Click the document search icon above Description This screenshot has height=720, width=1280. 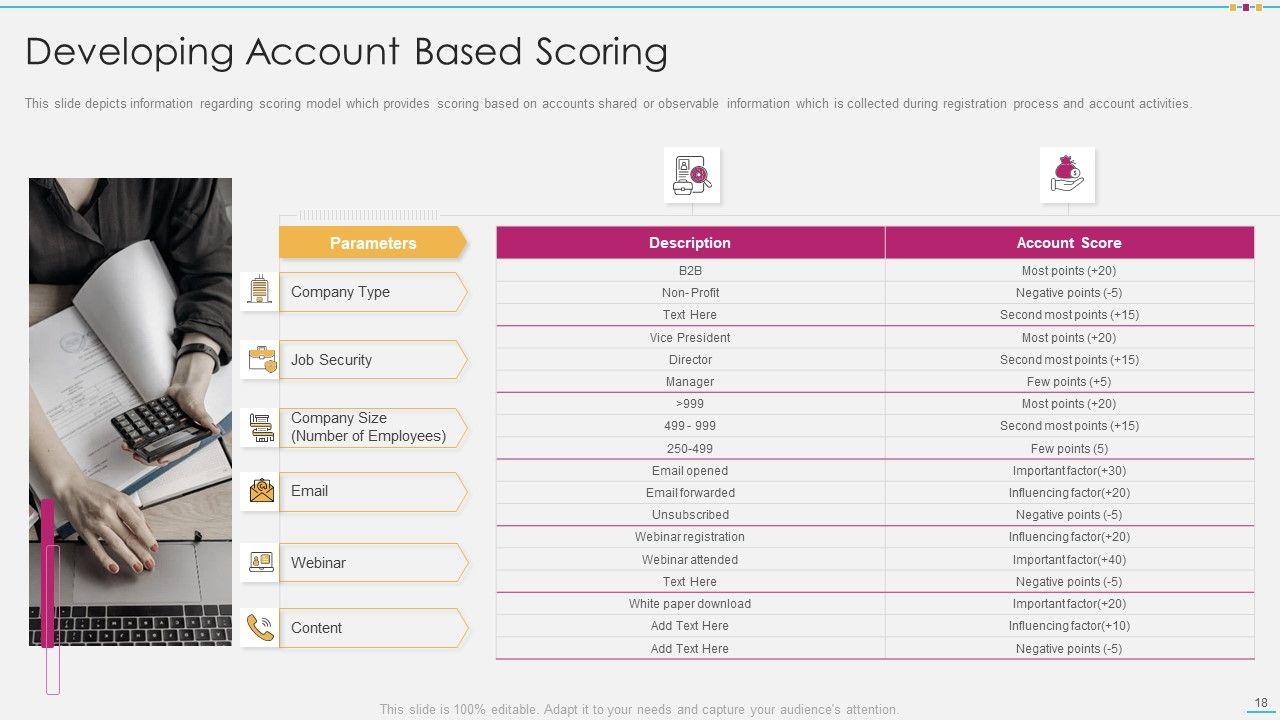pyautogui.click(x=691, y=175)
